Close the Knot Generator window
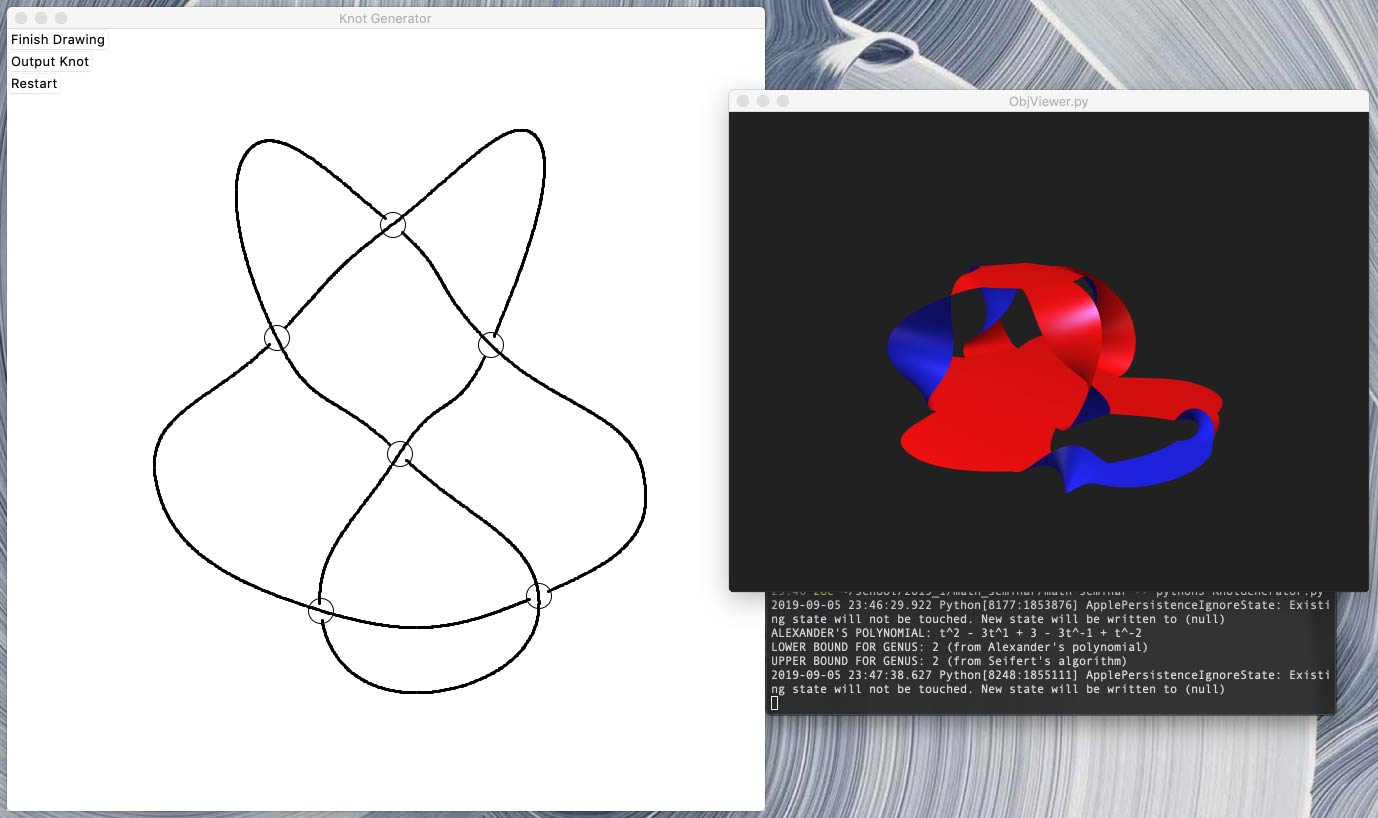The width and height of the screenshot is (1378, 818). click(21, 18)
